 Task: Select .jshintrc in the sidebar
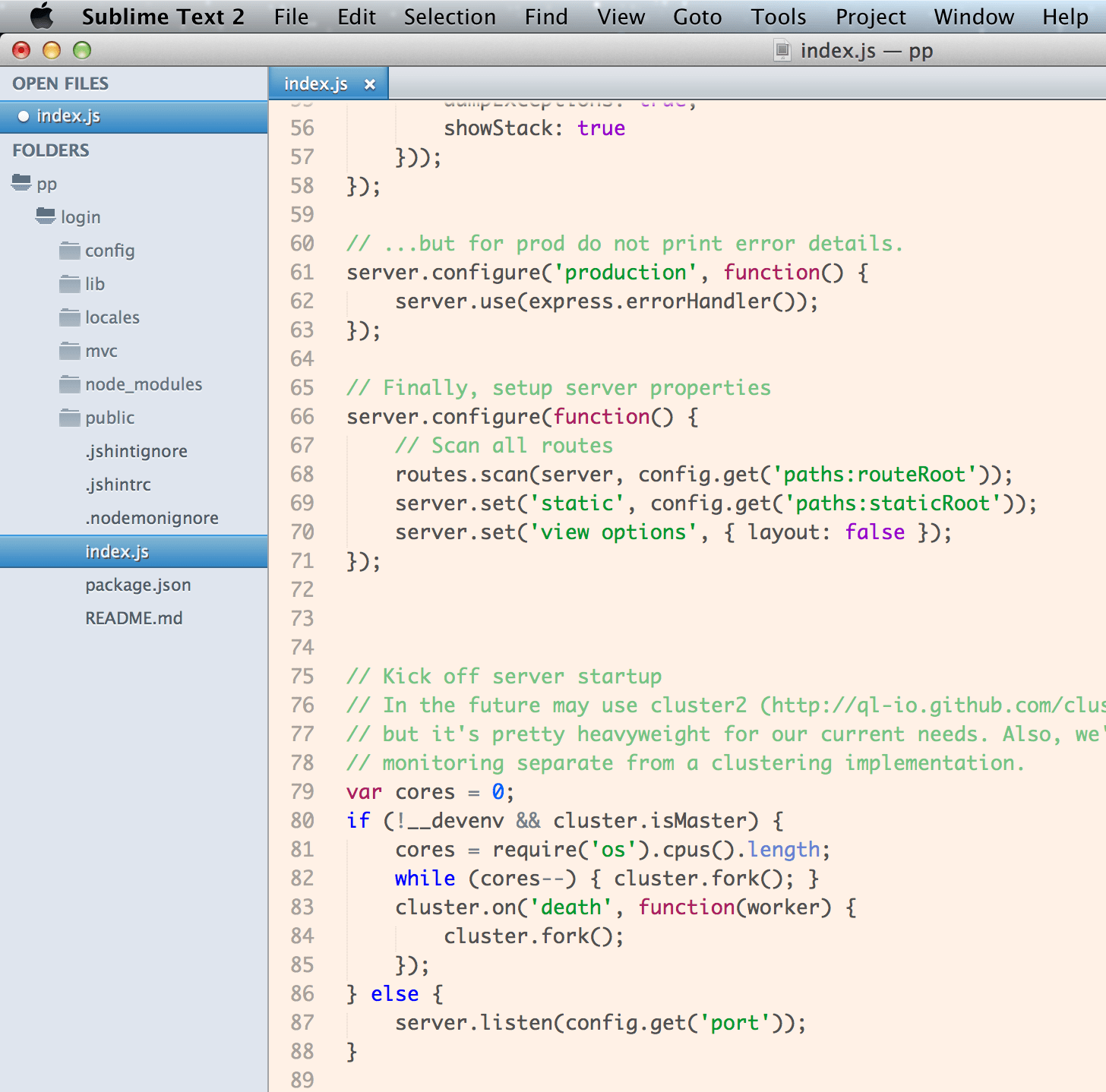pos(118,484)
